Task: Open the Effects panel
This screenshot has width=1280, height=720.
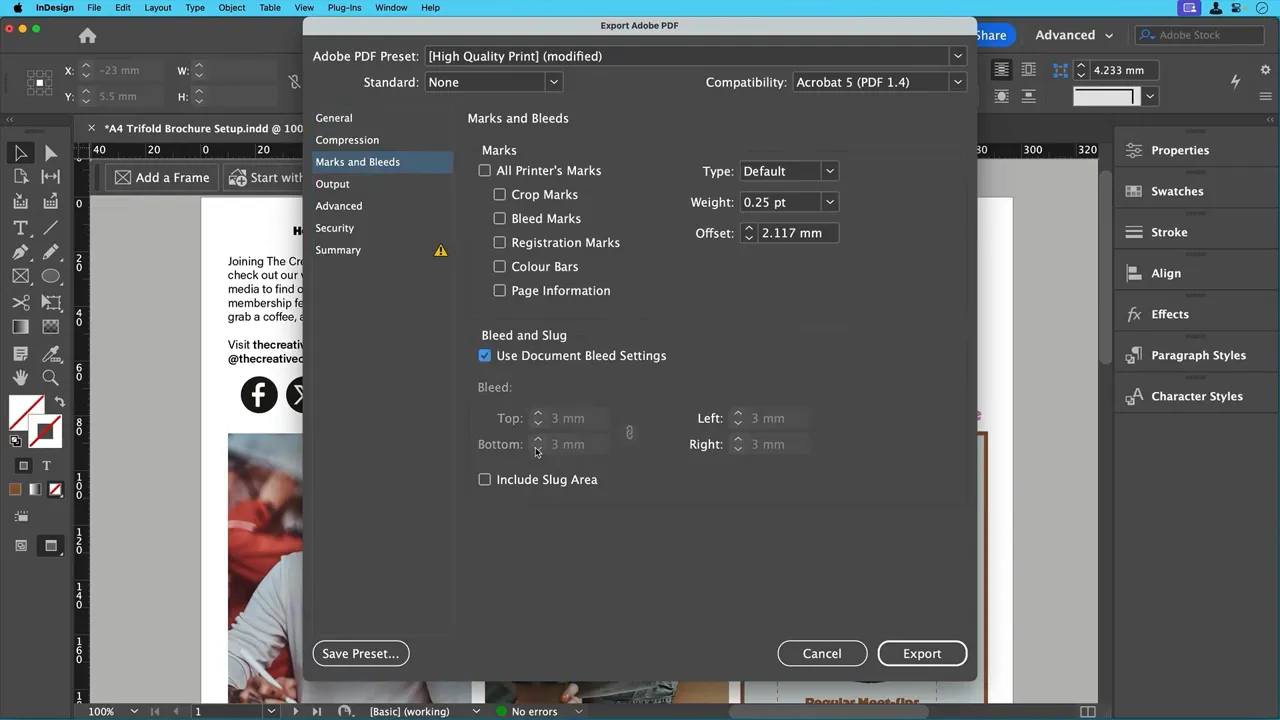Action: [1170, 314]
